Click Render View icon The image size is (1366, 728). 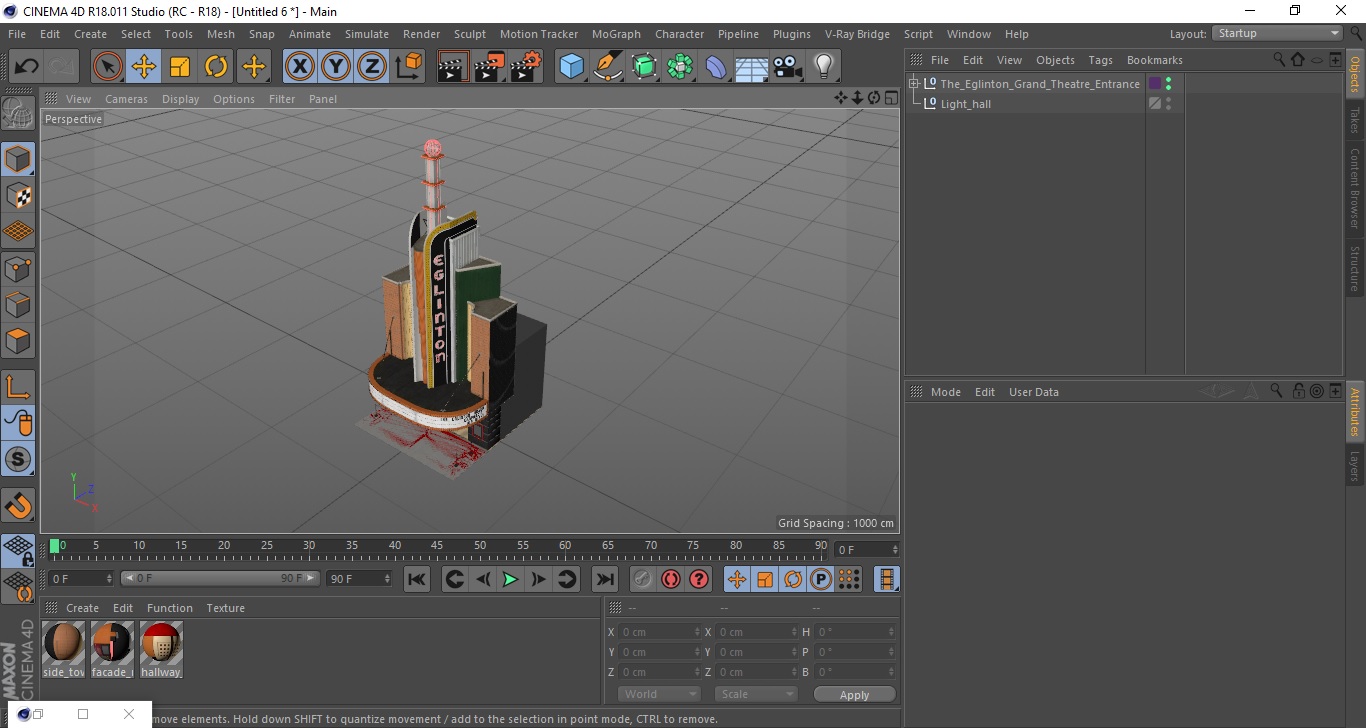(x=454, y=67)
